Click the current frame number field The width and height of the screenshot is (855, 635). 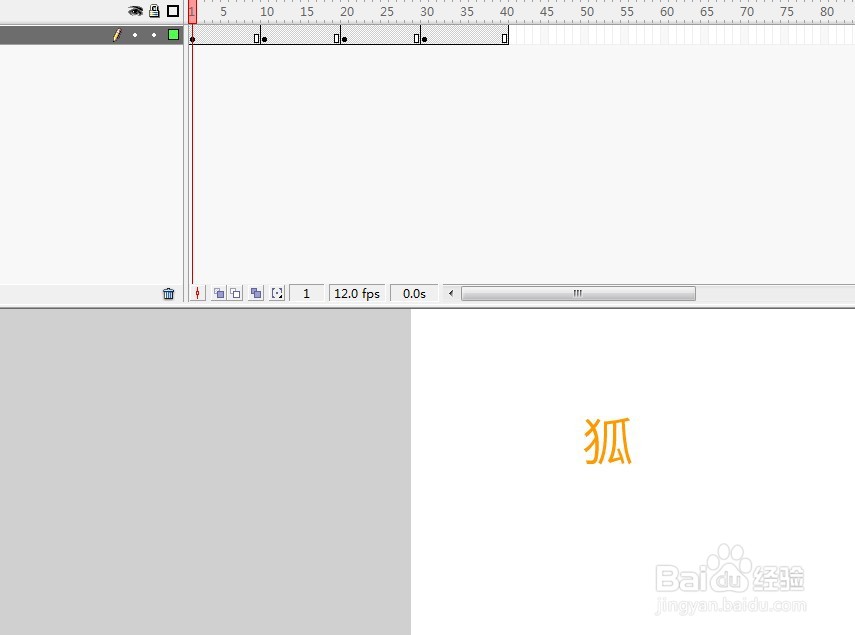pyautogui.click(x=306, y=293)
